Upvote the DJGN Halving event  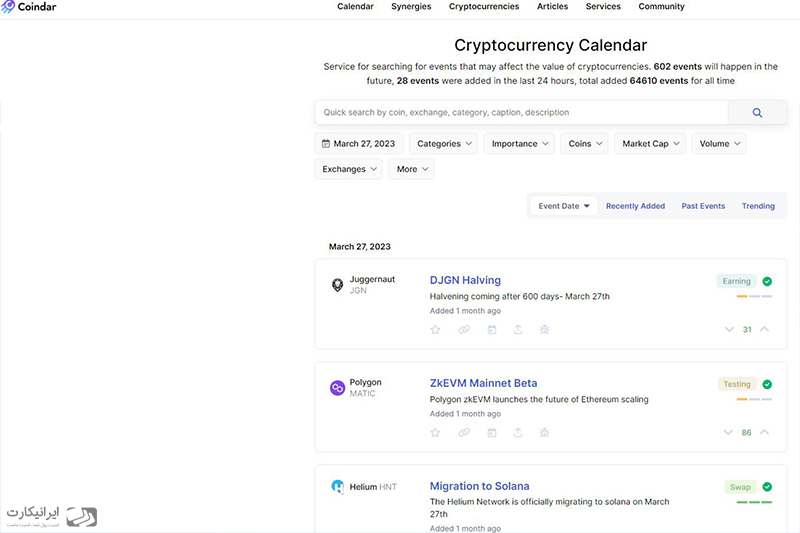(764, 329)
